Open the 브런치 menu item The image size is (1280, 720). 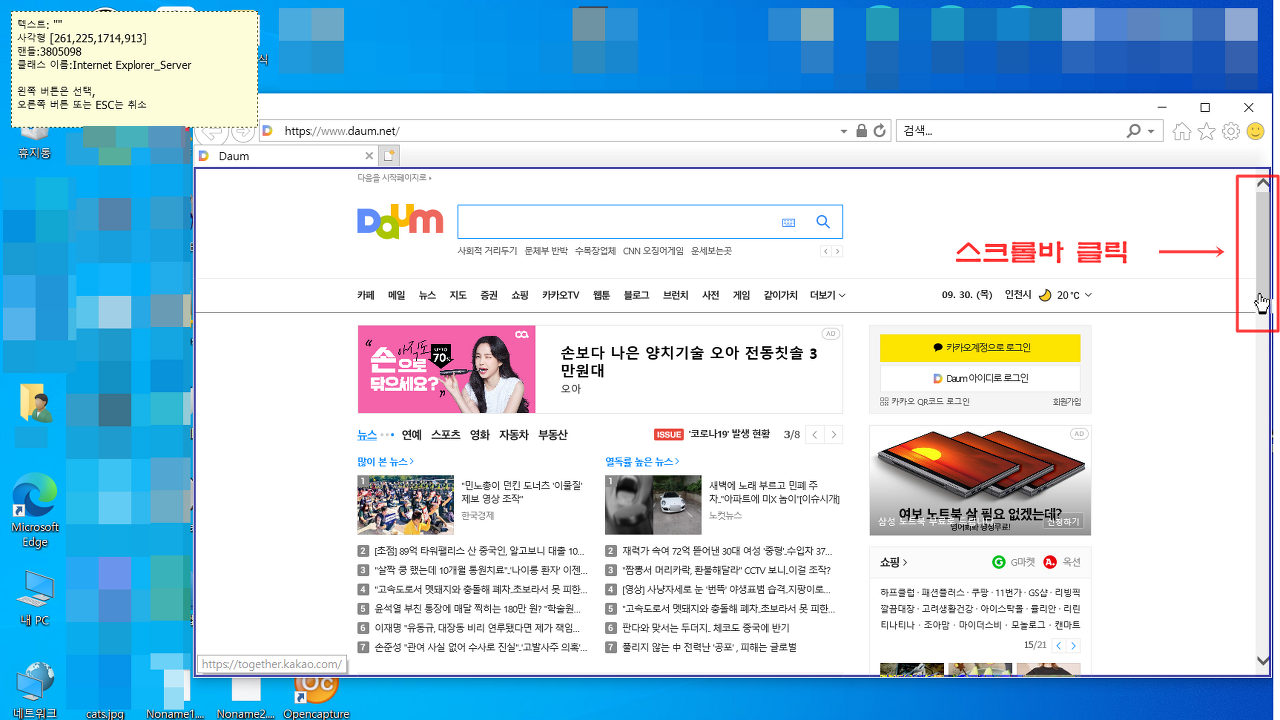point(676,295)
